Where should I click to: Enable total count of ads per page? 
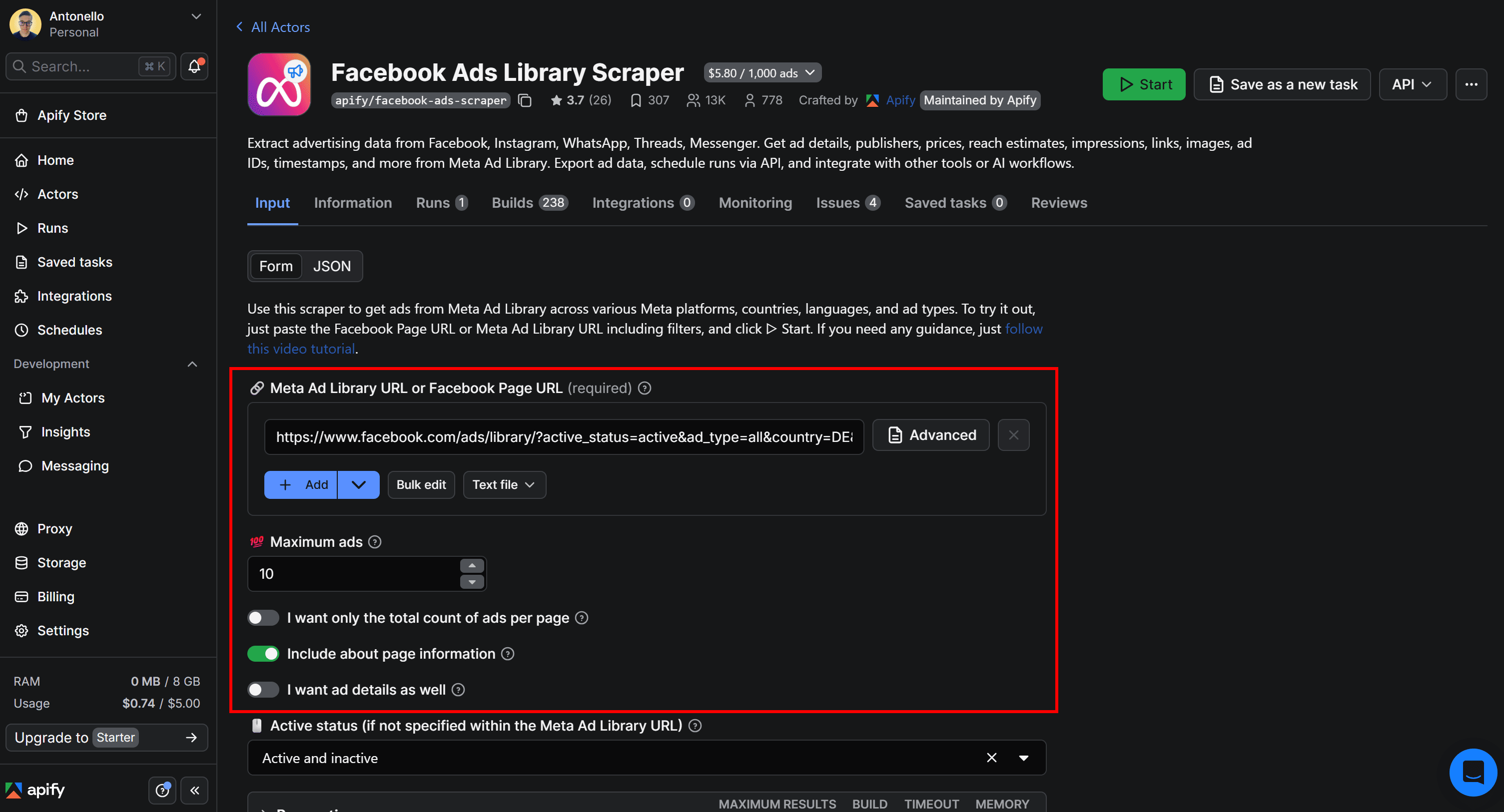(x=263, y=618)
